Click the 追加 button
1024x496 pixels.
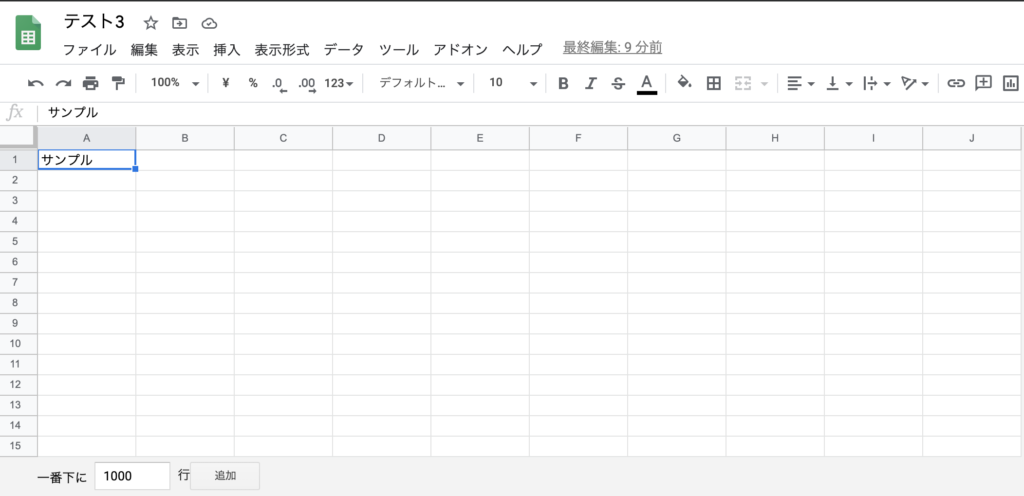click(x=225, y=476)
